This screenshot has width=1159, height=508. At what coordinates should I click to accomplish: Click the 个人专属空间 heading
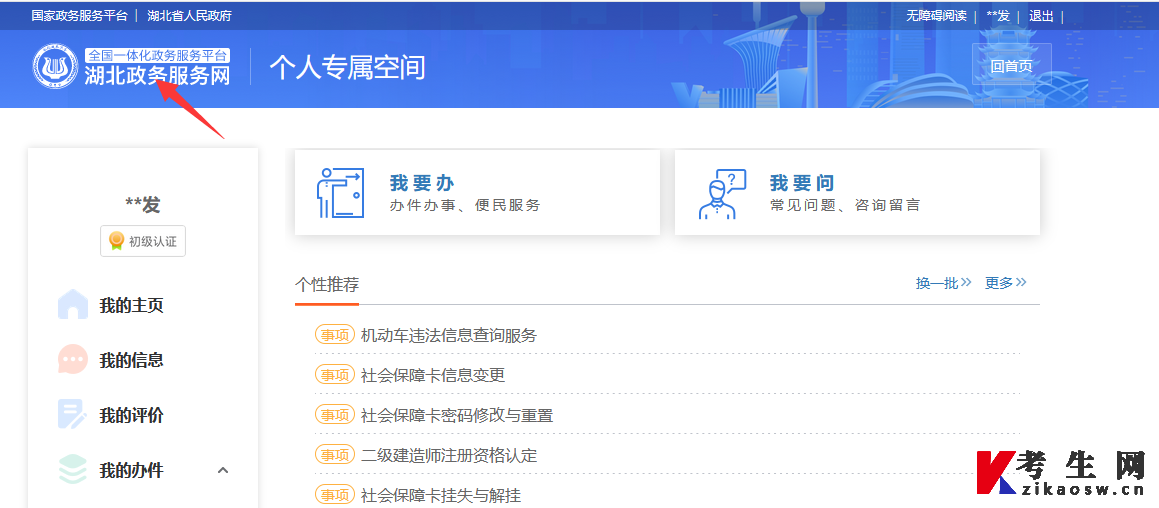(x=347, y=67)
